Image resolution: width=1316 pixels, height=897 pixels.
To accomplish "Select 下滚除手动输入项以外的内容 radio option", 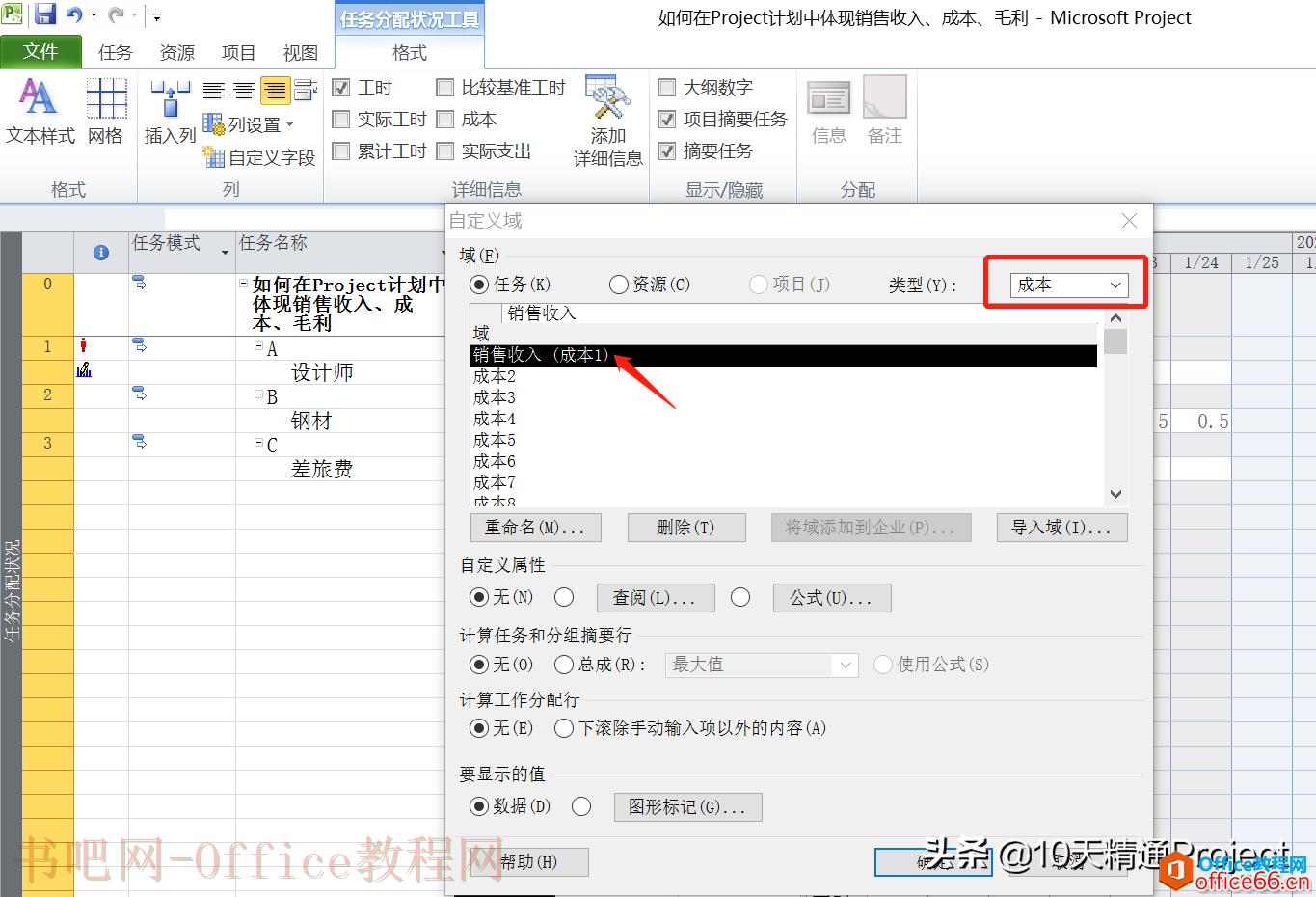I will pos(564,728).
